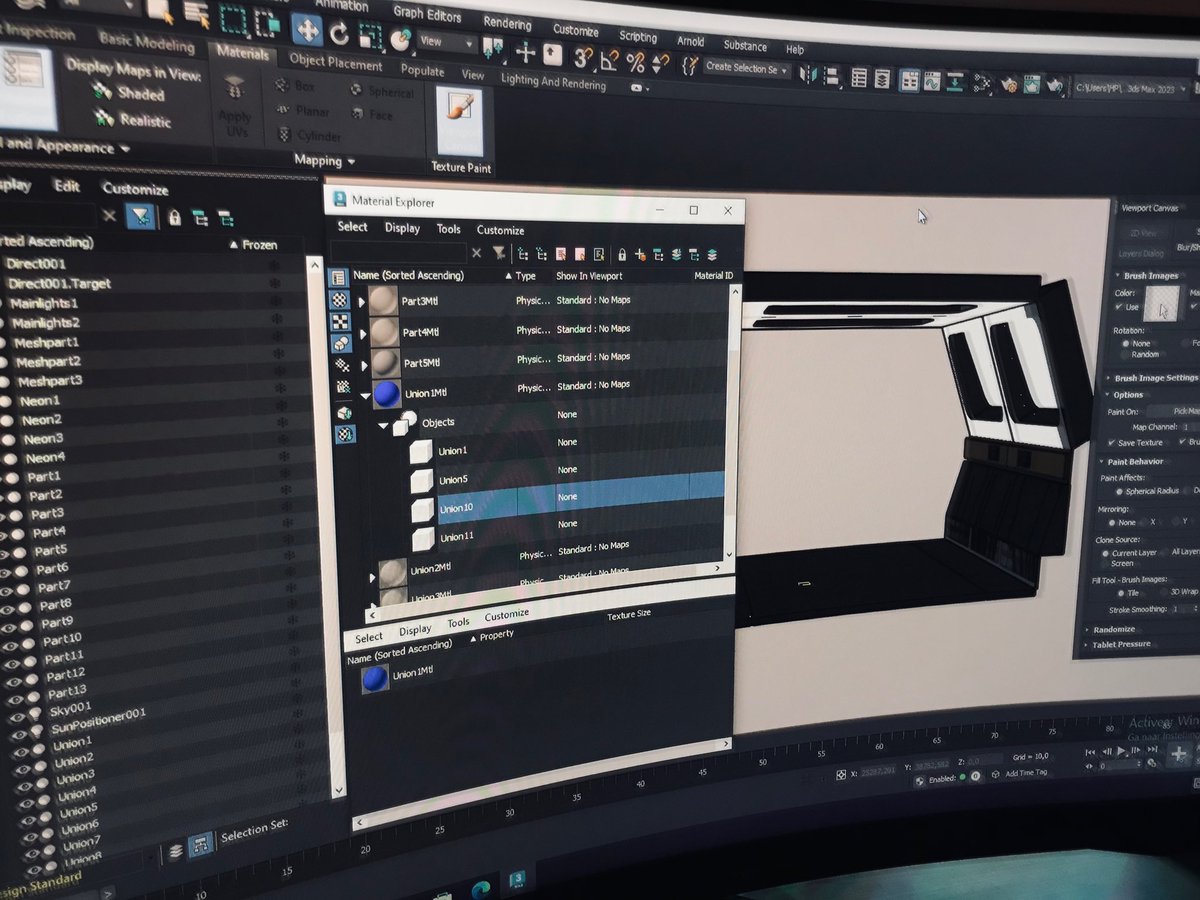The image size is (1200, 900).
Task: Click the Box mapping icon
Action: (x=282, y=87)
